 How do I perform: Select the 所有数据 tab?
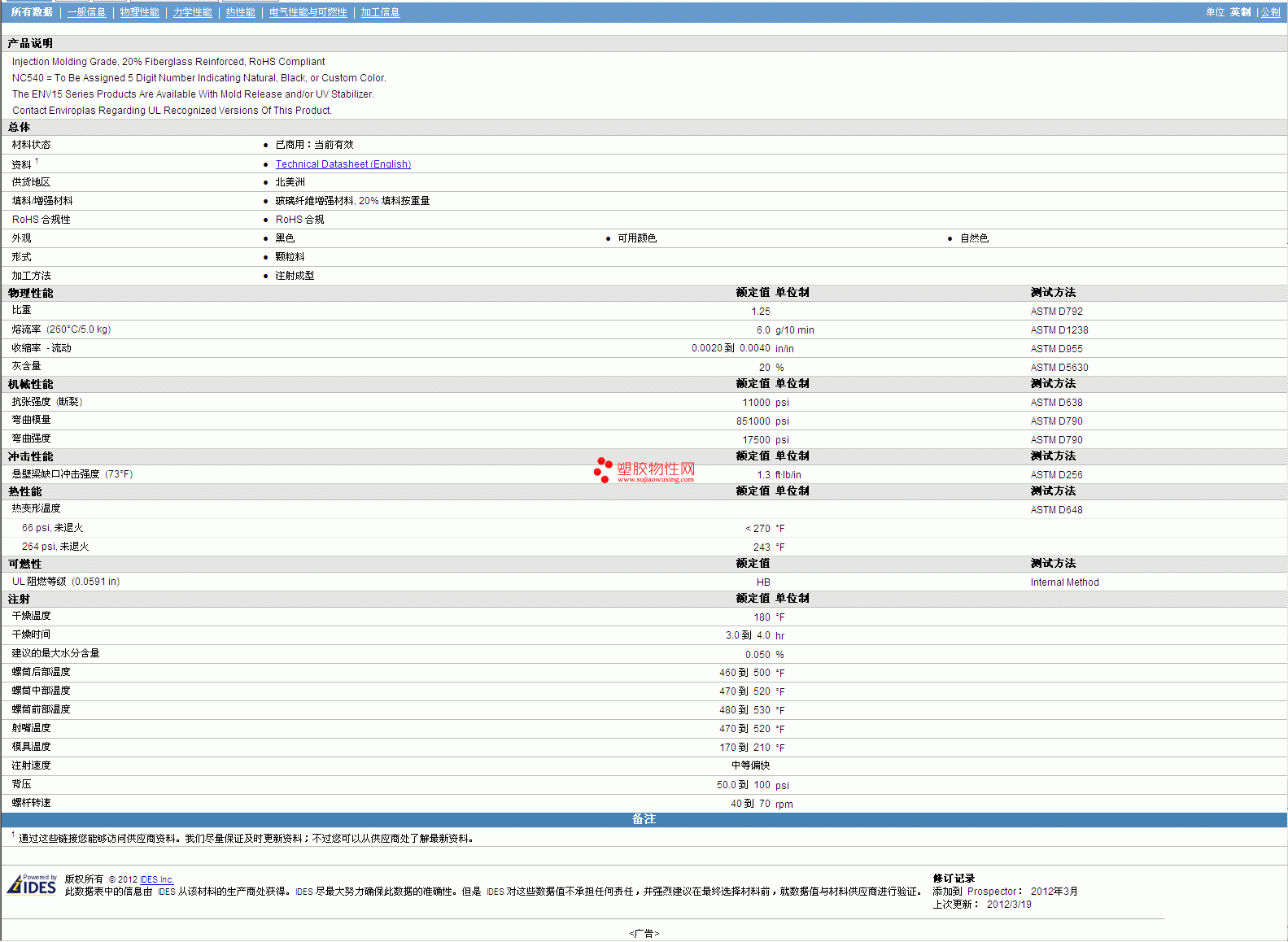32,12
